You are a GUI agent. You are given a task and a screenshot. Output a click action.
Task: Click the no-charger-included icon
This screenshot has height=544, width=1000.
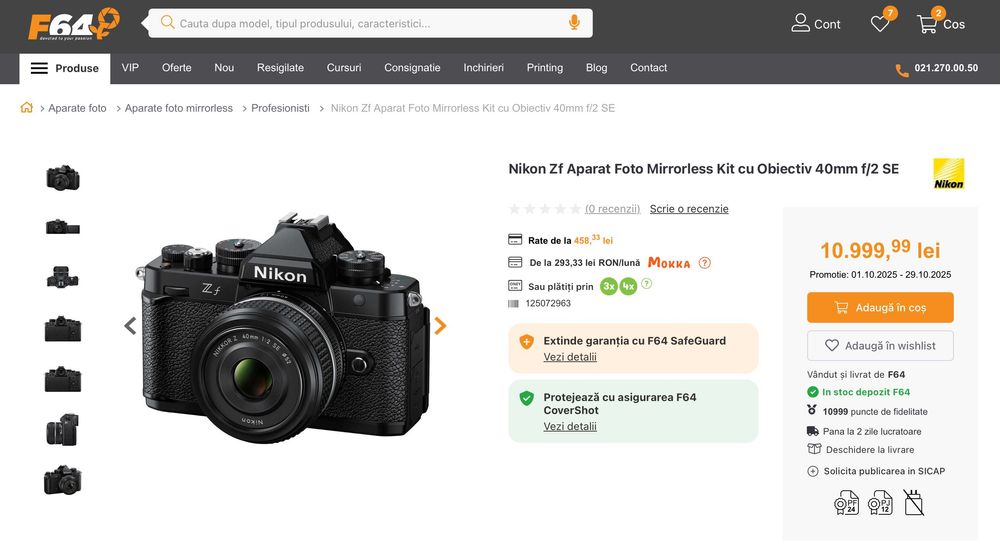coord(913,503)
